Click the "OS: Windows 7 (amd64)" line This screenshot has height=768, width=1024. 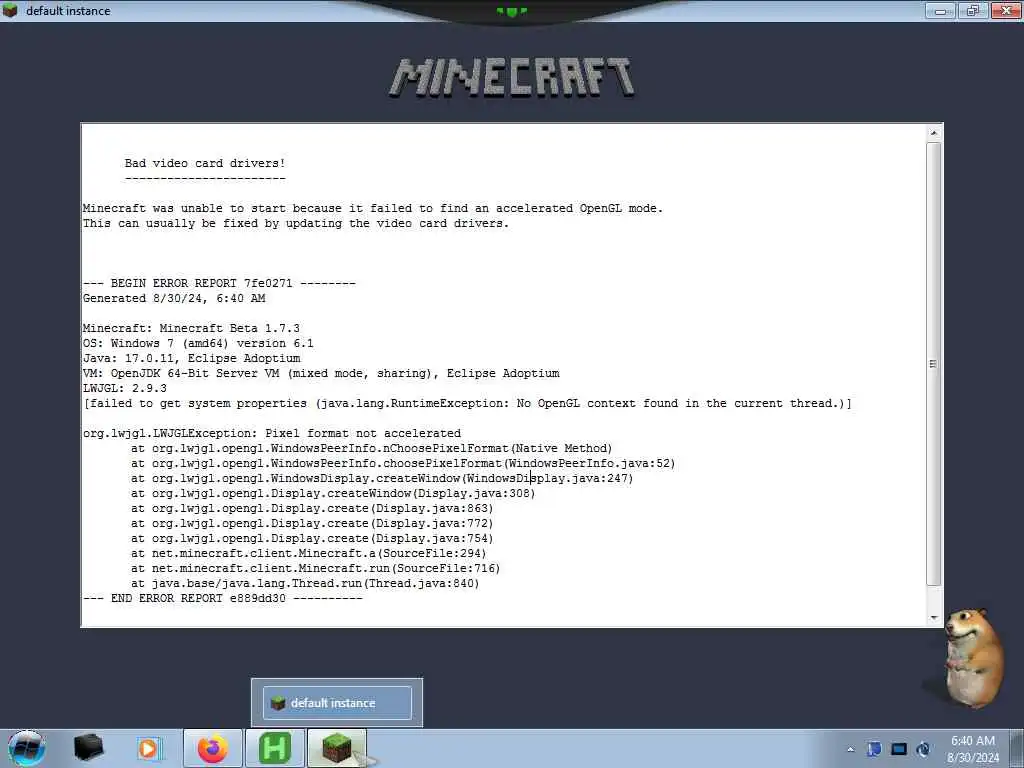[x=199, y=344]
